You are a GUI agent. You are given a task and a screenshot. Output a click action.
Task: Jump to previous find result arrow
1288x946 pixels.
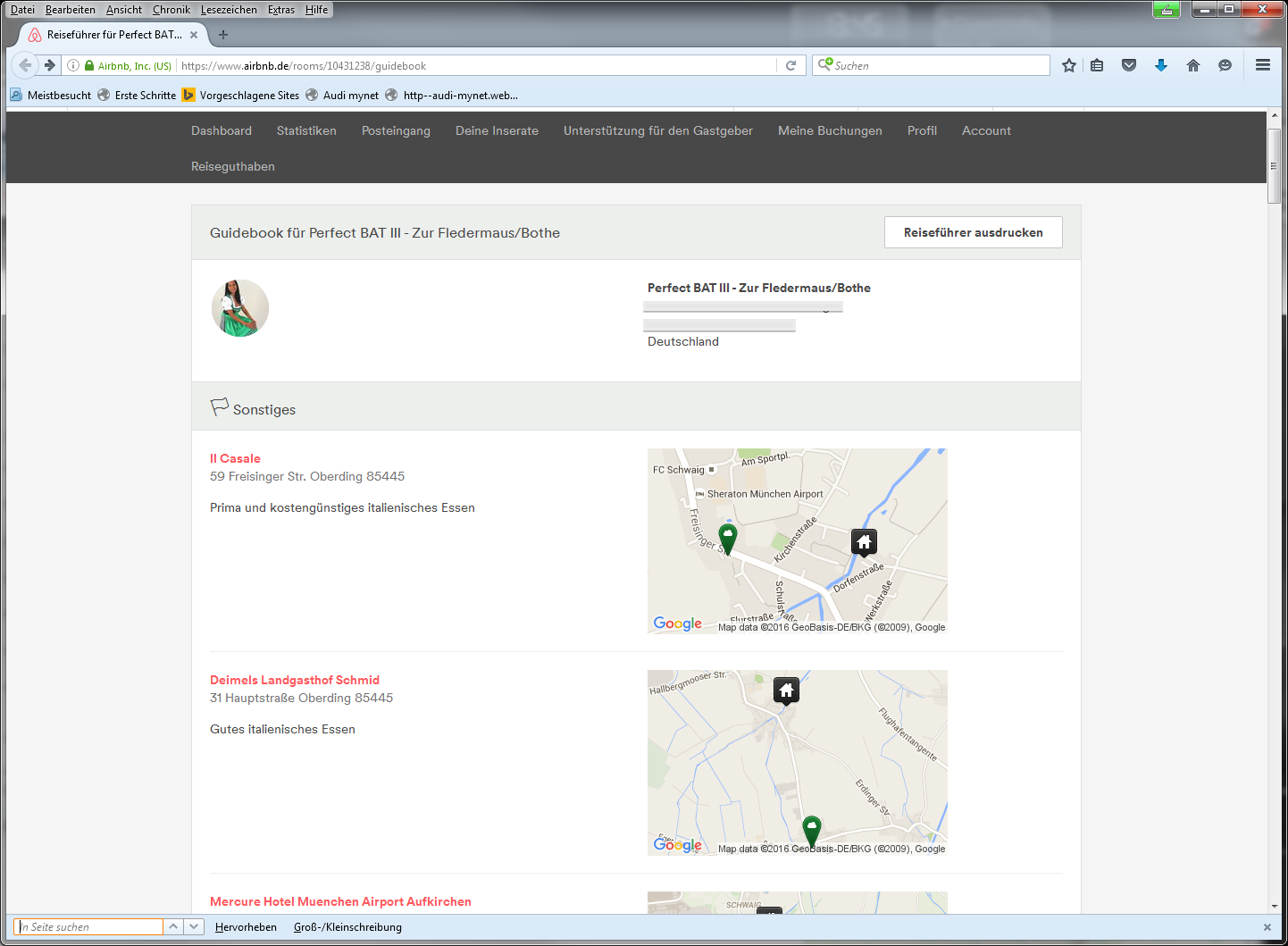(x=173, y=927)
